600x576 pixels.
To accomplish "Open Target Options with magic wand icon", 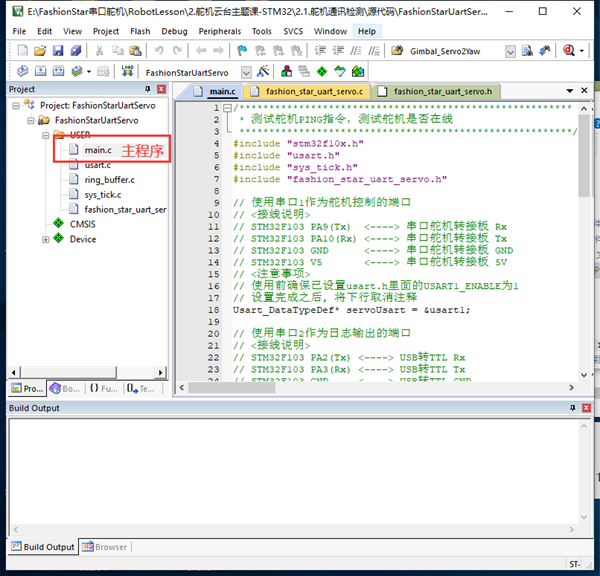I will click(263, 72).
